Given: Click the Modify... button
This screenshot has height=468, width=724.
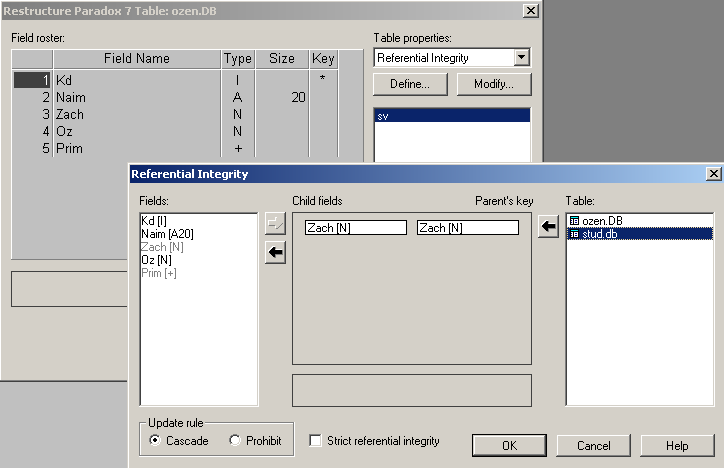Looking at the screenshot, I should pos(494,84).
